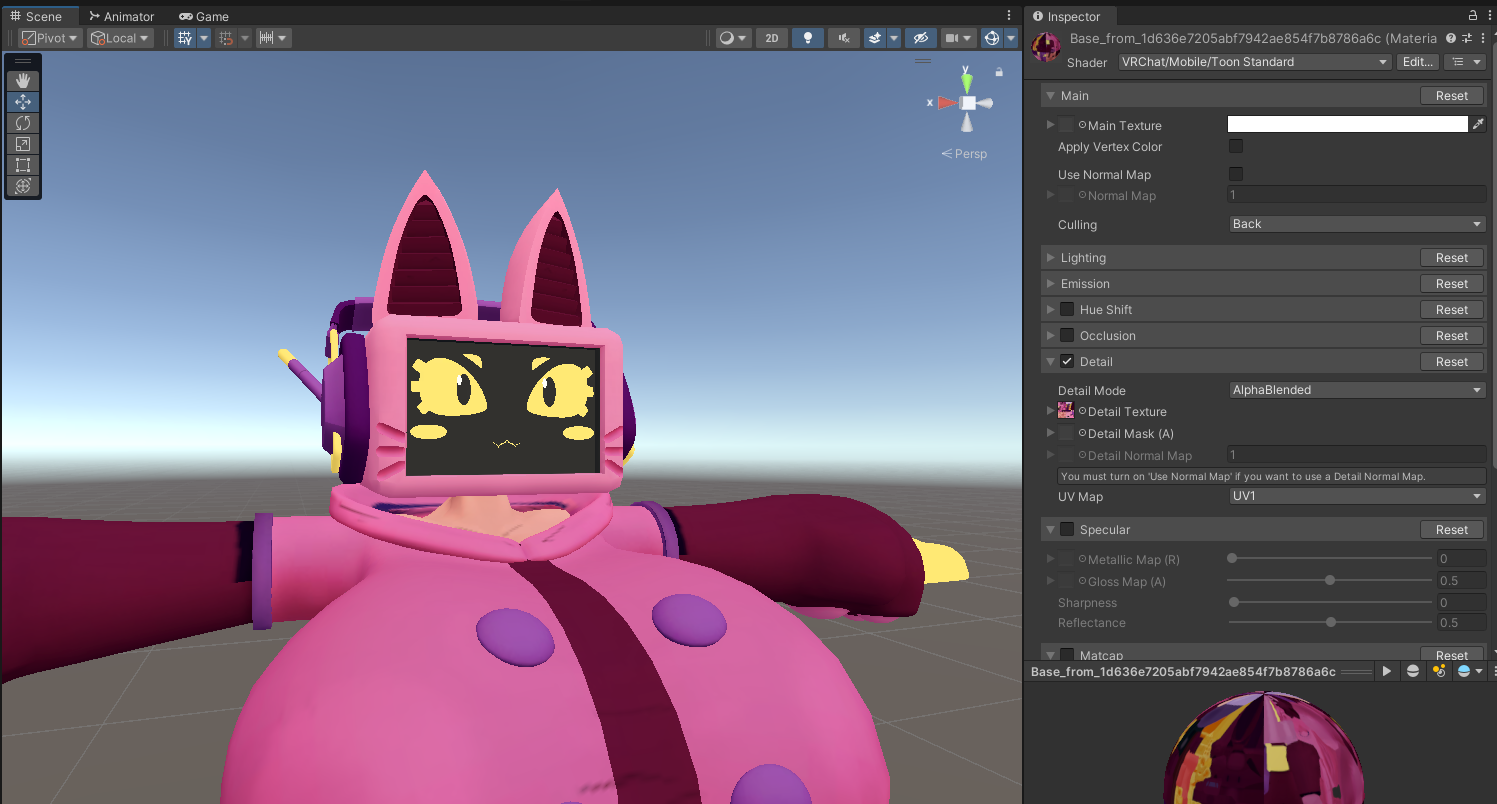Click the Detail Texture thumbnail
The width and height of the screenshot is (1497, 804).
tap(1066, 410)
